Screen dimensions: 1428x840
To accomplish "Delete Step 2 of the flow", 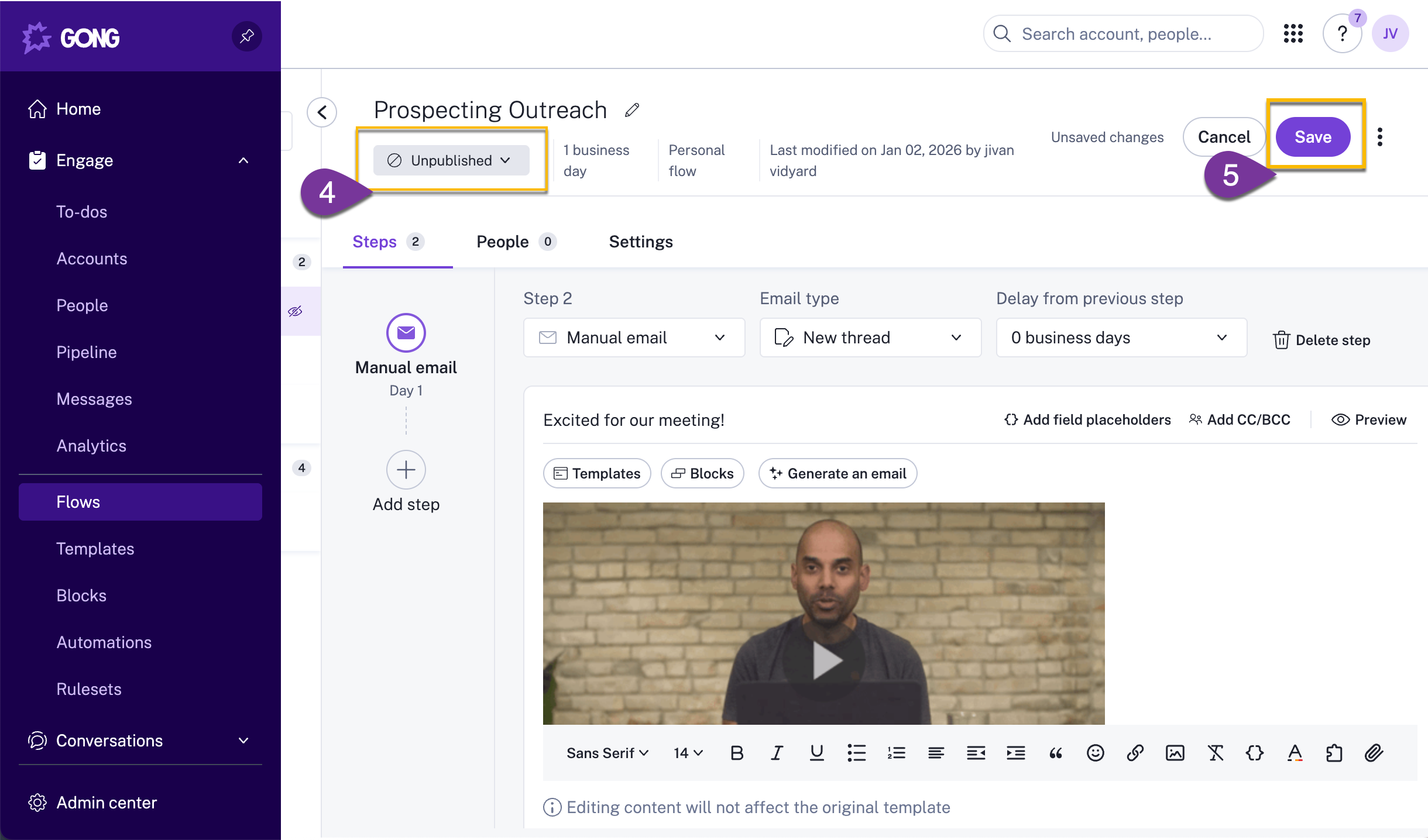I will coord(1321,340).
